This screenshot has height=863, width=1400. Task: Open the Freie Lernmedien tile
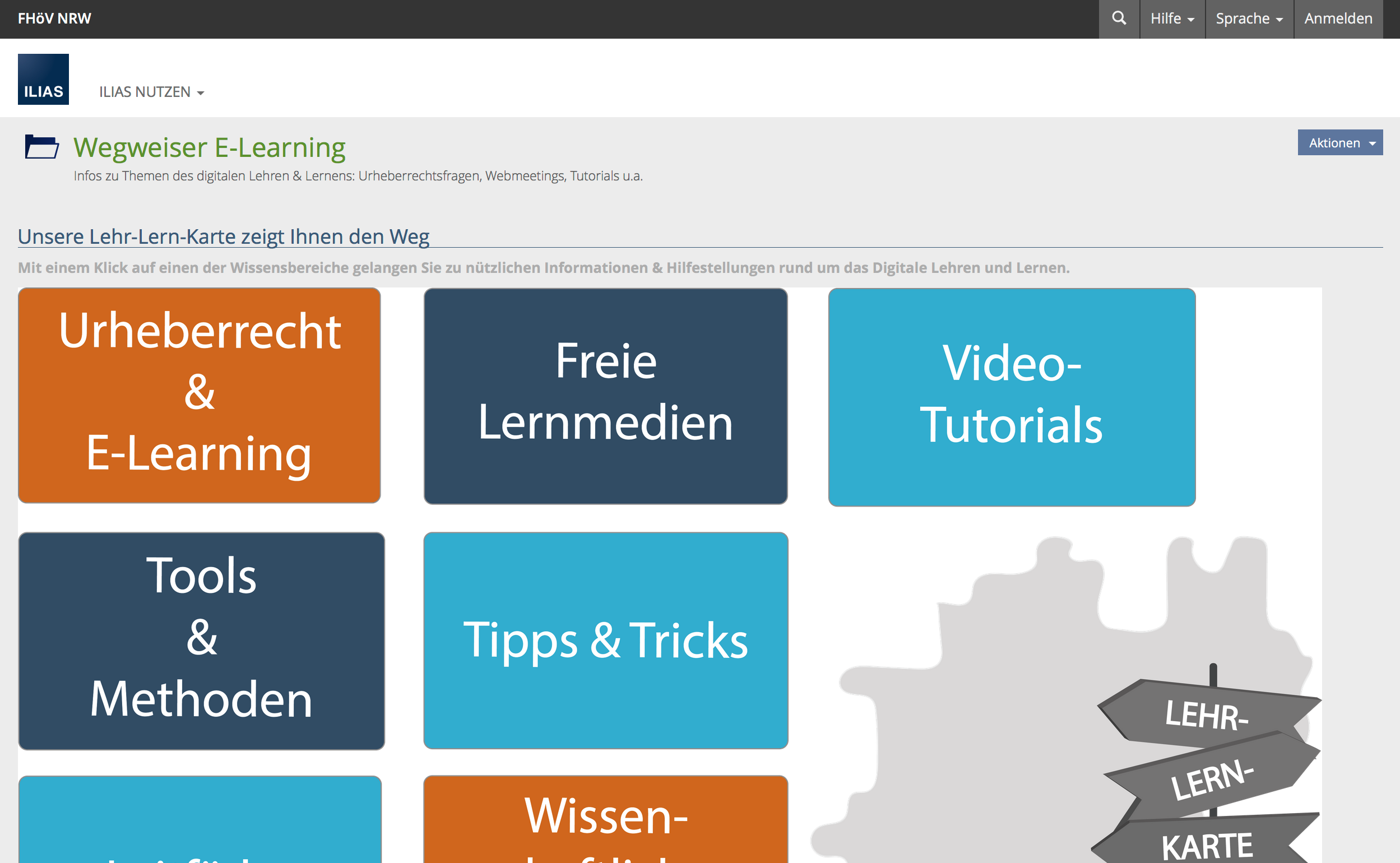[x=605, y=396]
